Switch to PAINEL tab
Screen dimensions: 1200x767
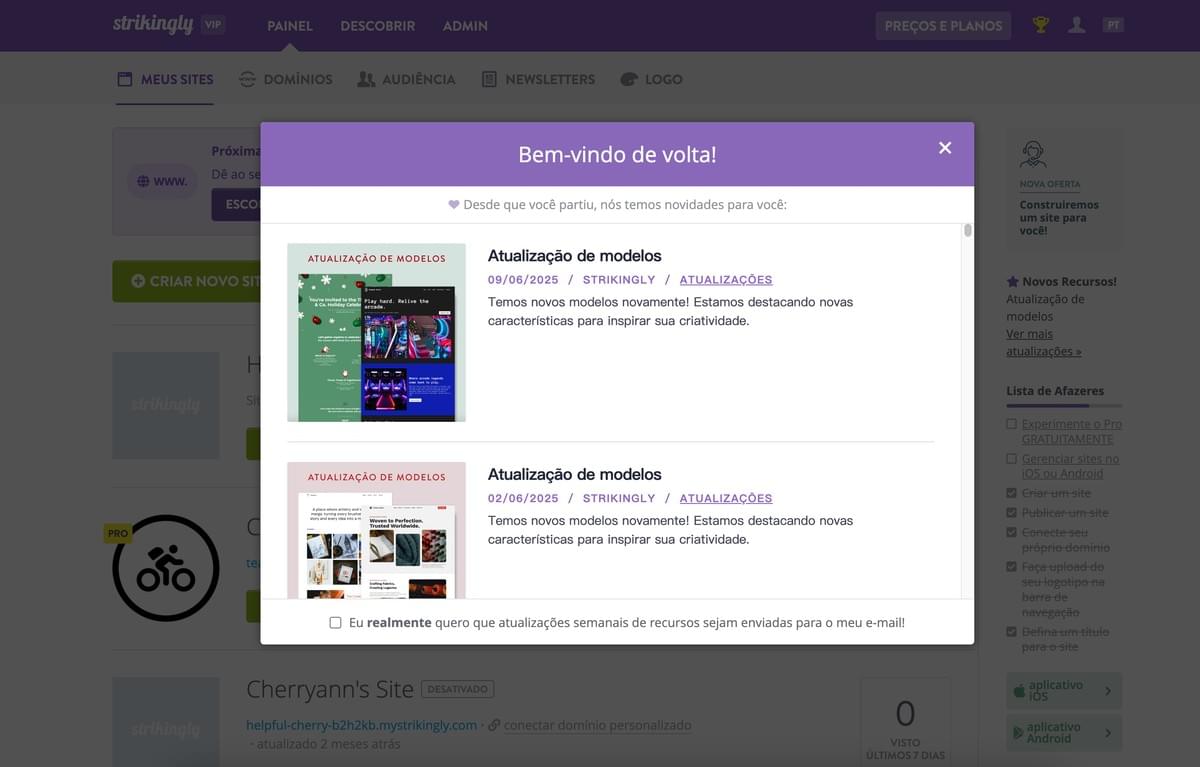pos(290,26)
